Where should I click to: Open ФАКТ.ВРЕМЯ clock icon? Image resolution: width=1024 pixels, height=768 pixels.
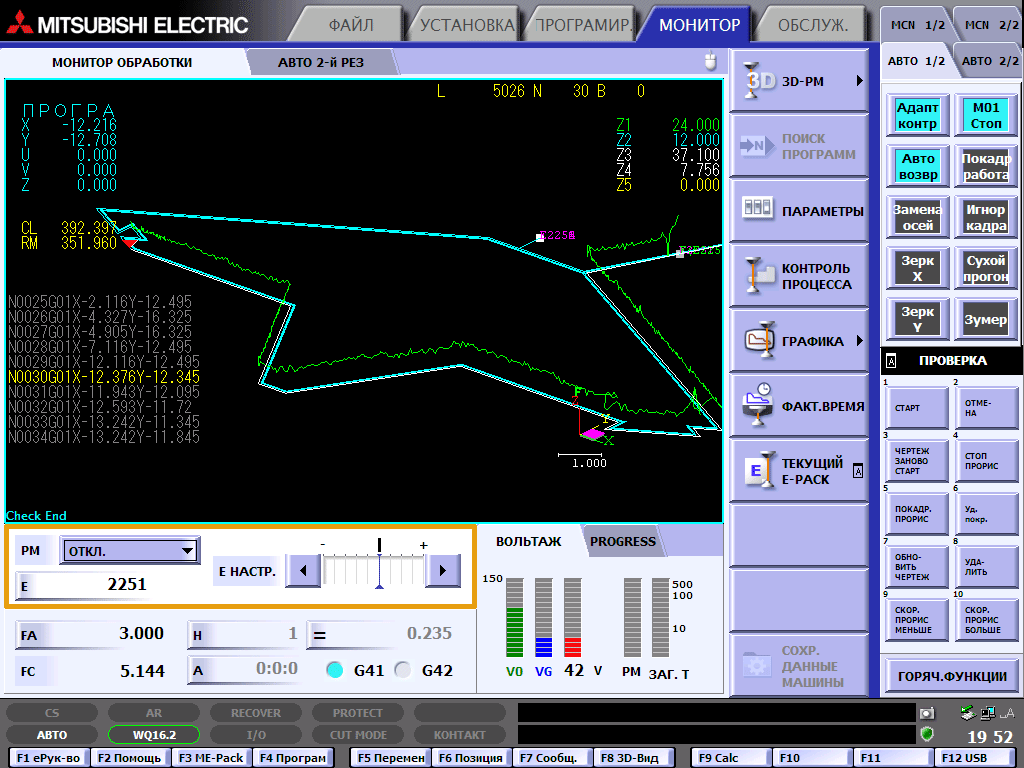pos(757,406)
